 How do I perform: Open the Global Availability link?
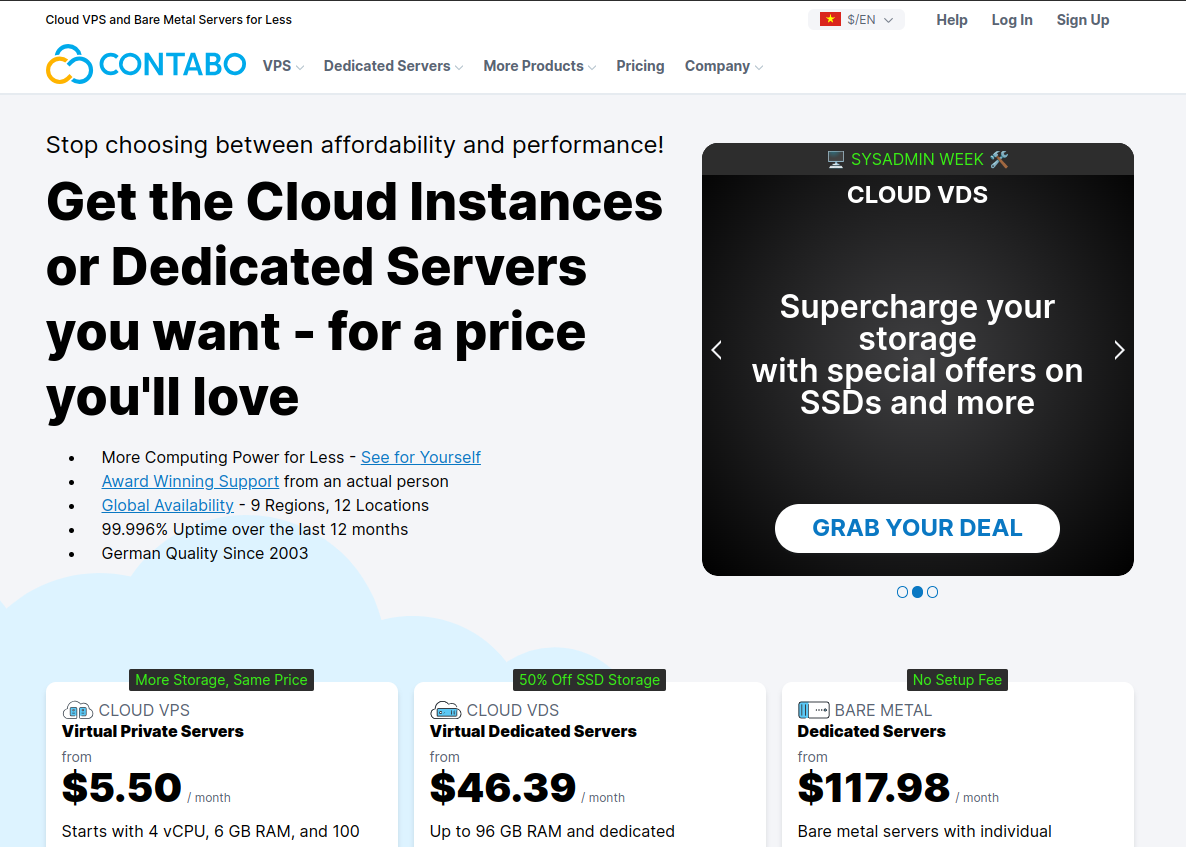point(167,506)
